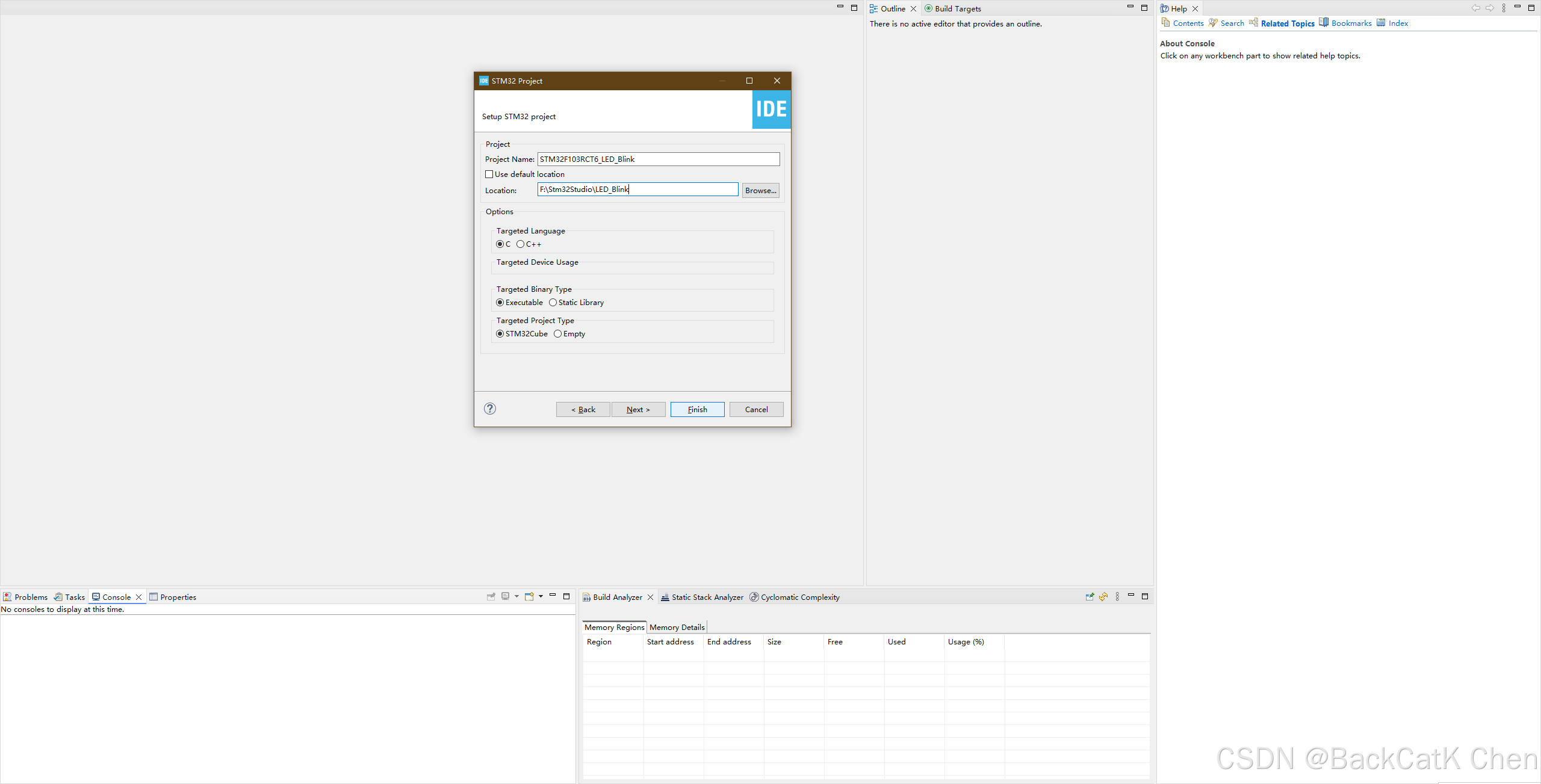Switch to Memory Details tab

(677, 627)
